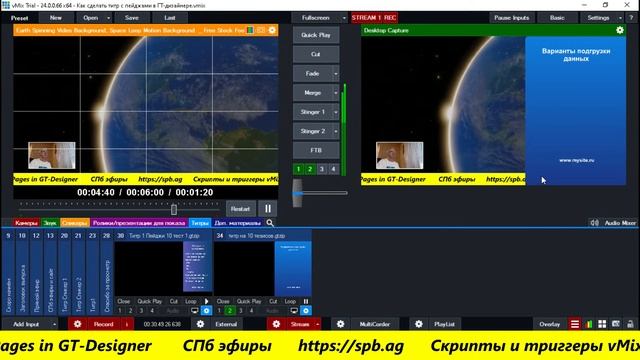The width and height of the screenshot is (640, 360).
Task: Open the Record settings gear
Action: point(78,324)
